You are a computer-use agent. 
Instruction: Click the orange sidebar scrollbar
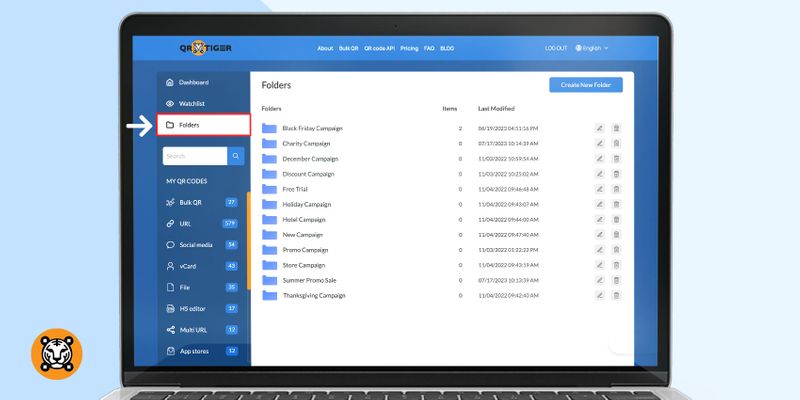(x=248, y=241)
